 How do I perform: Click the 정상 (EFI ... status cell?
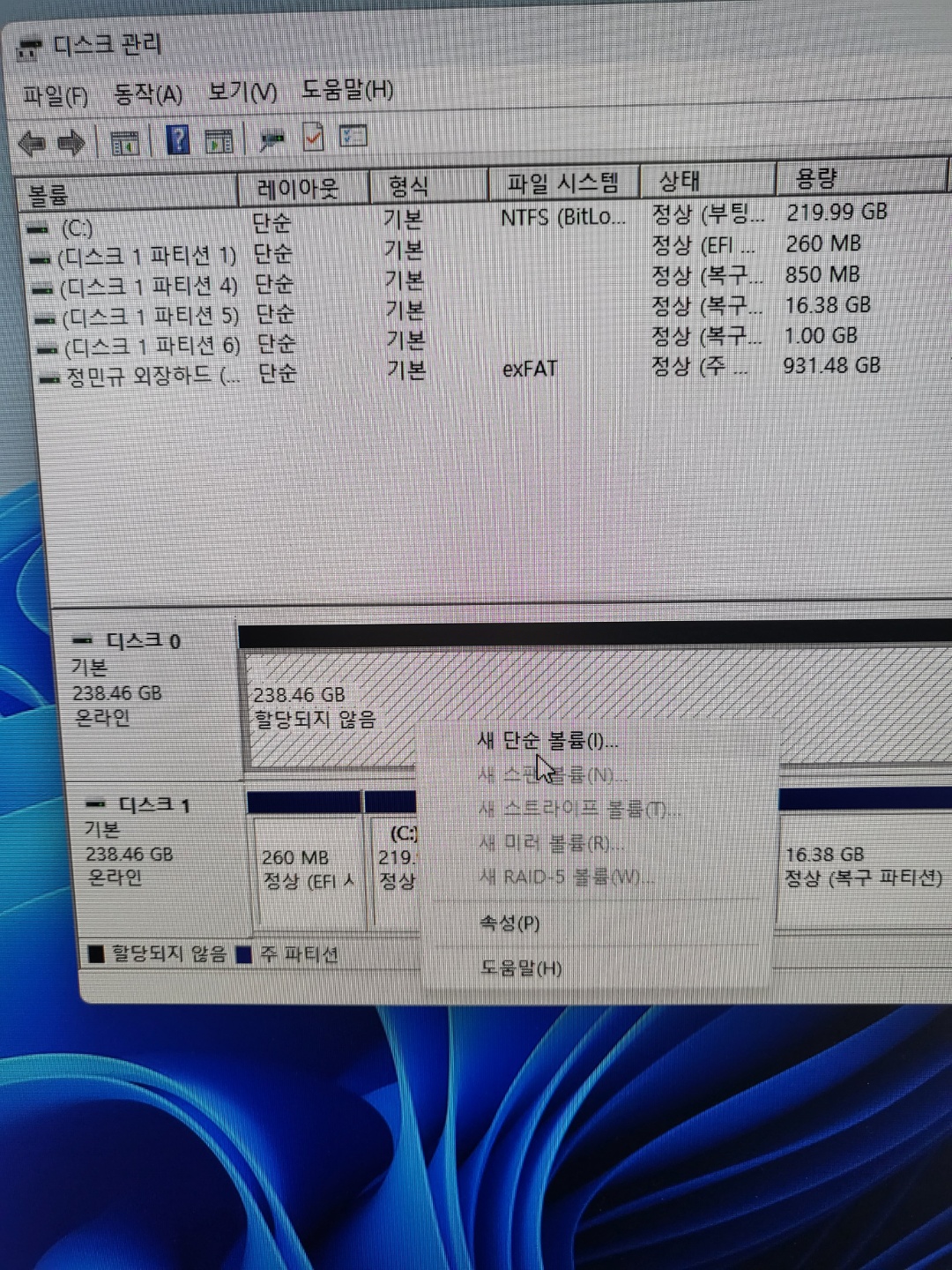point(703,245)
